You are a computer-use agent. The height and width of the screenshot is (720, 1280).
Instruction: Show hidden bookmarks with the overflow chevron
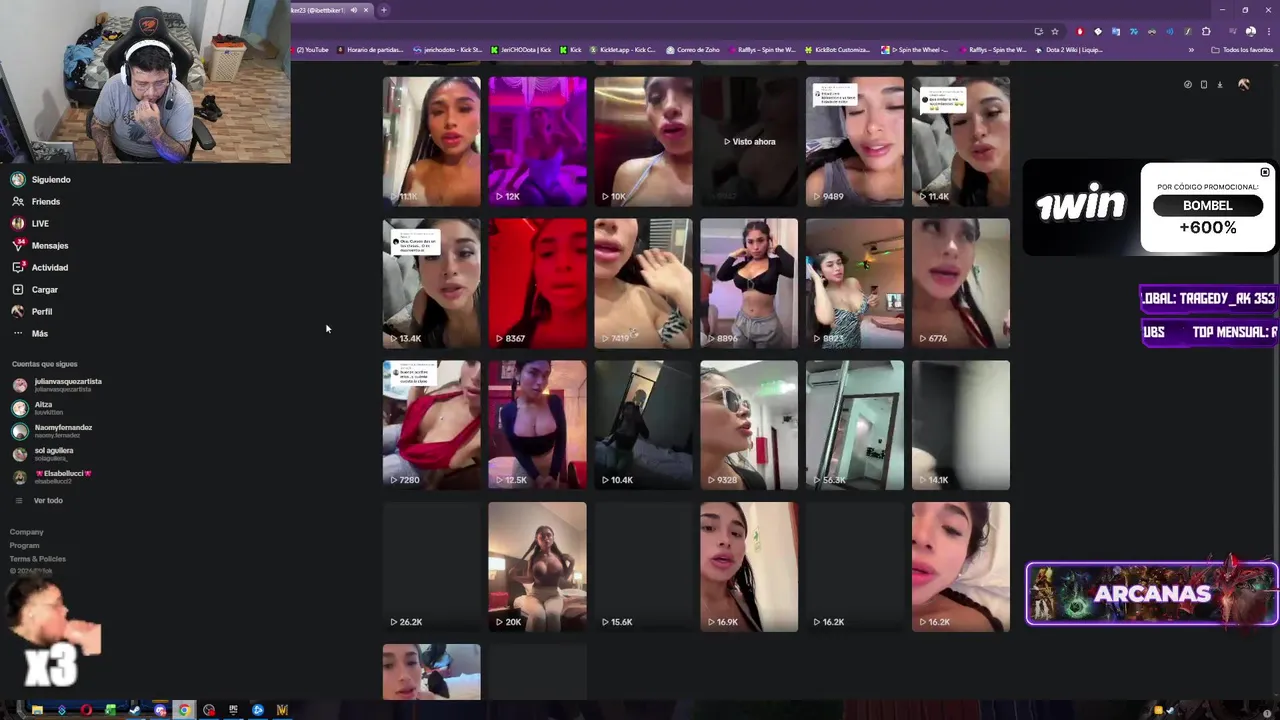[x=1191, y=50]
